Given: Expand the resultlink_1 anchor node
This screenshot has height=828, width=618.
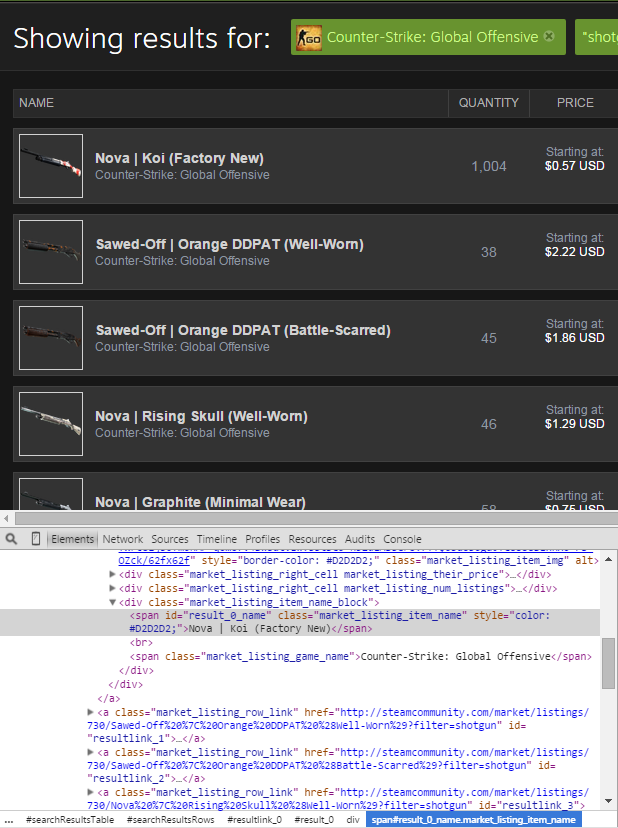Looking at the screenshot, I should tap(90, 712).
